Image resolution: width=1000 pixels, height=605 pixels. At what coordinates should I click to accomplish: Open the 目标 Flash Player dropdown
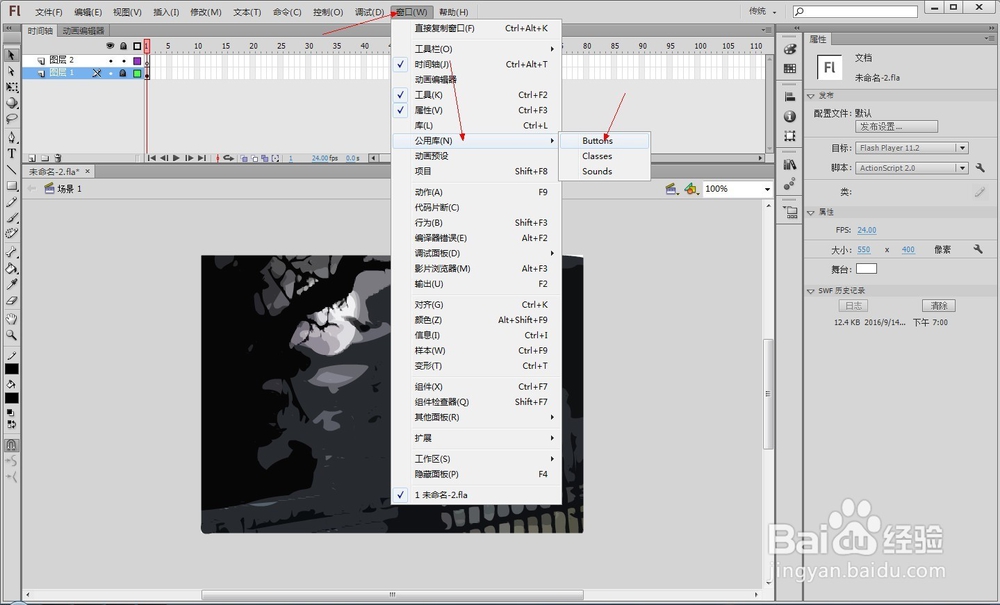911,148
